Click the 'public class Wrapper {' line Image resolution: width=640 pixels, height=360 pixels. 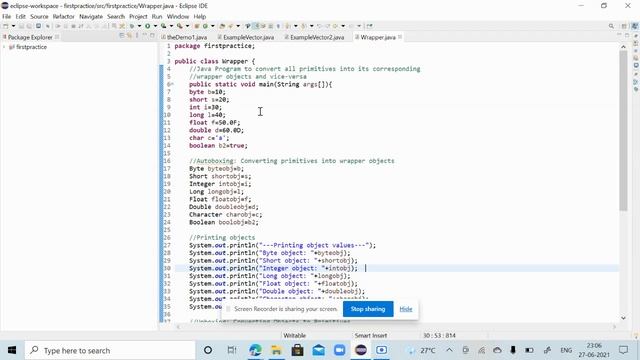click(215, 61)
